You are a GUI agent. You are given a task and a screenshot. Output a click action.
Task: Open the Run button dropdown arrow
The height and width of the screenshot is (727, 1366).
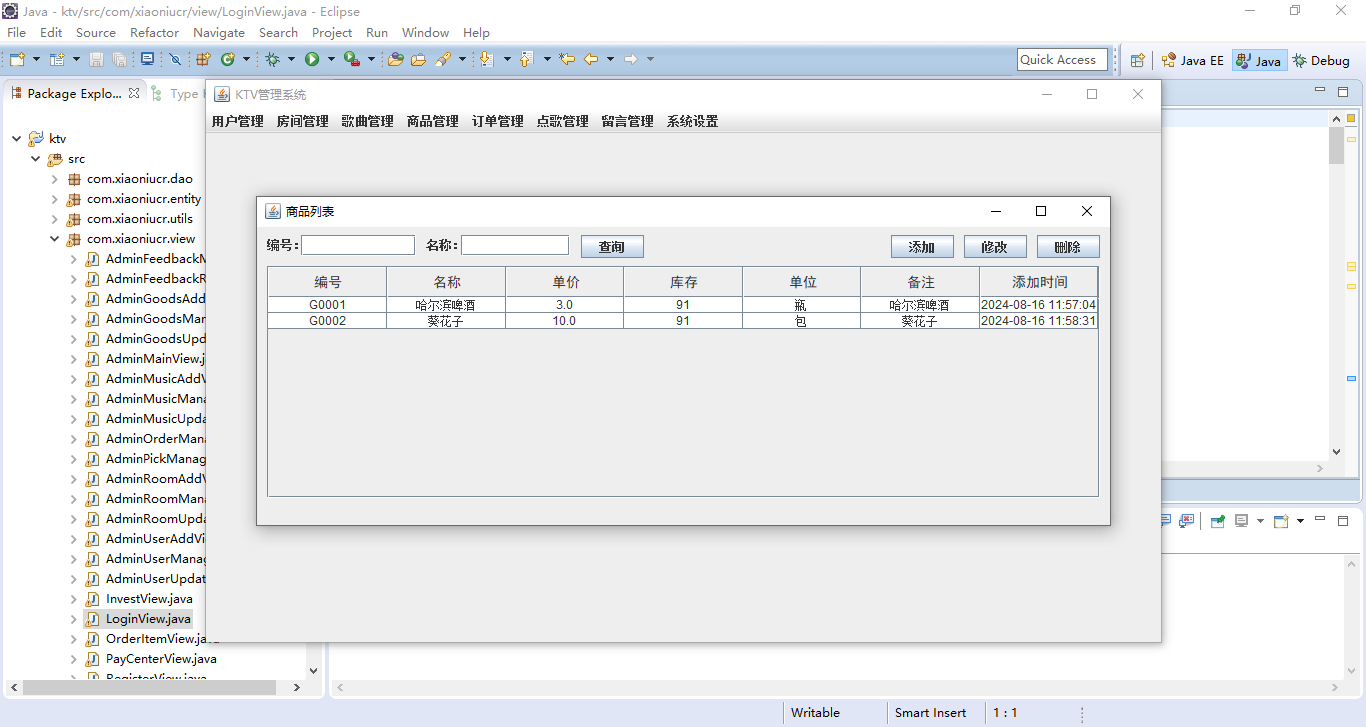[x=331, y=60]
